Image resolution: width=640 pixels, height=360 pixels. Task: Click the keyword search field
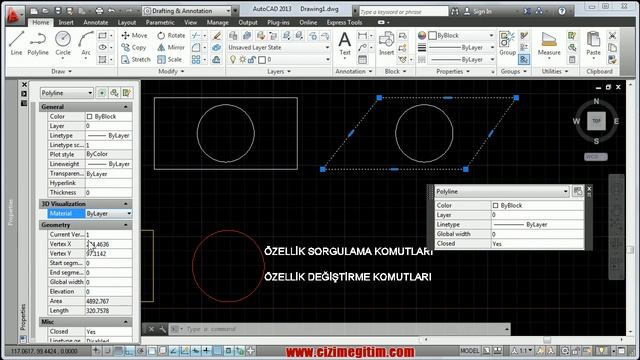point(403,12)
